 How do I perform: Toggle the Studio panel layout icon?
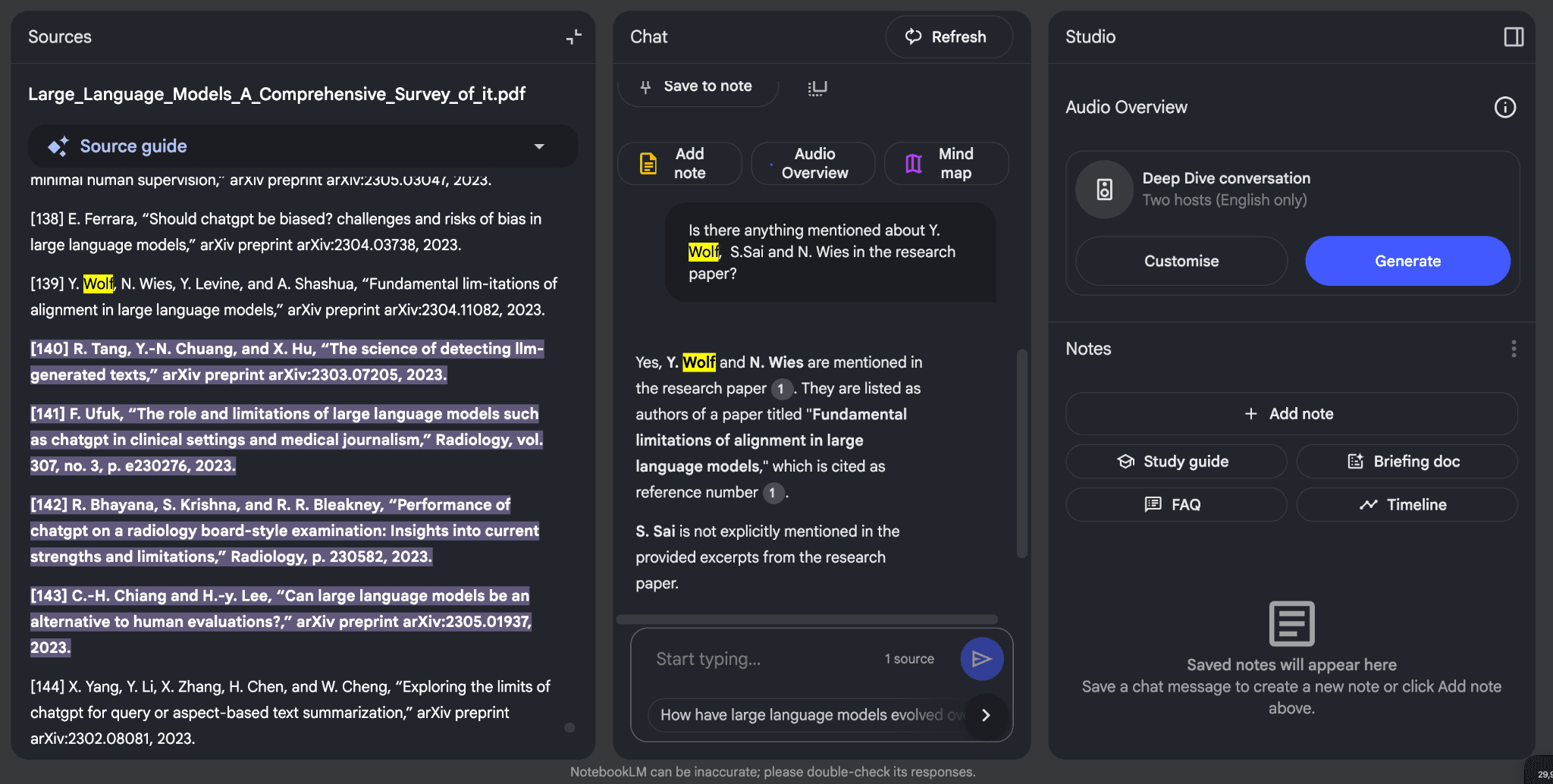click(1514, 36)
